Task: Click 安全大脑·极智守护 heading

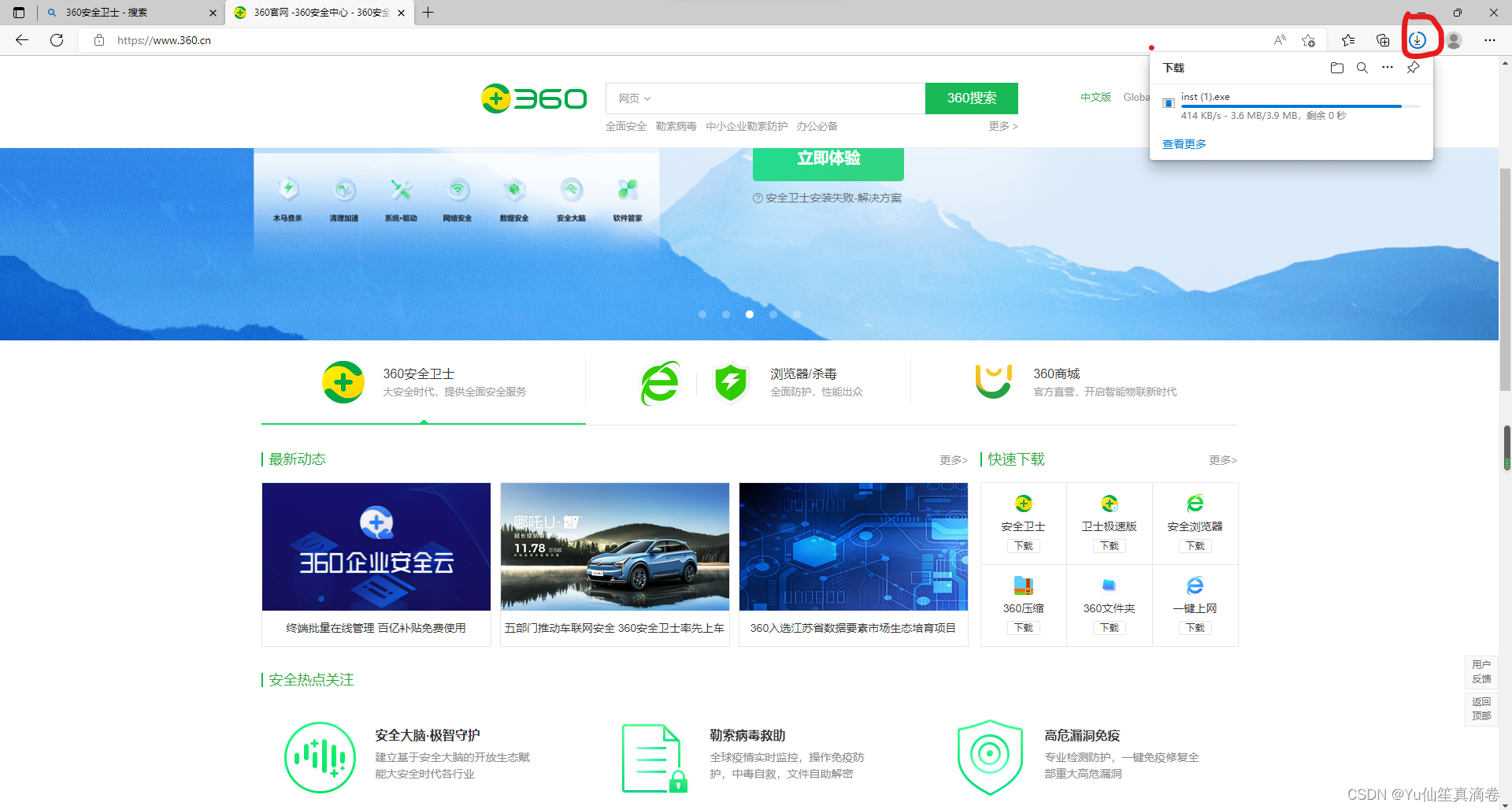Action: pyautogui.click(x=428, y=735)
